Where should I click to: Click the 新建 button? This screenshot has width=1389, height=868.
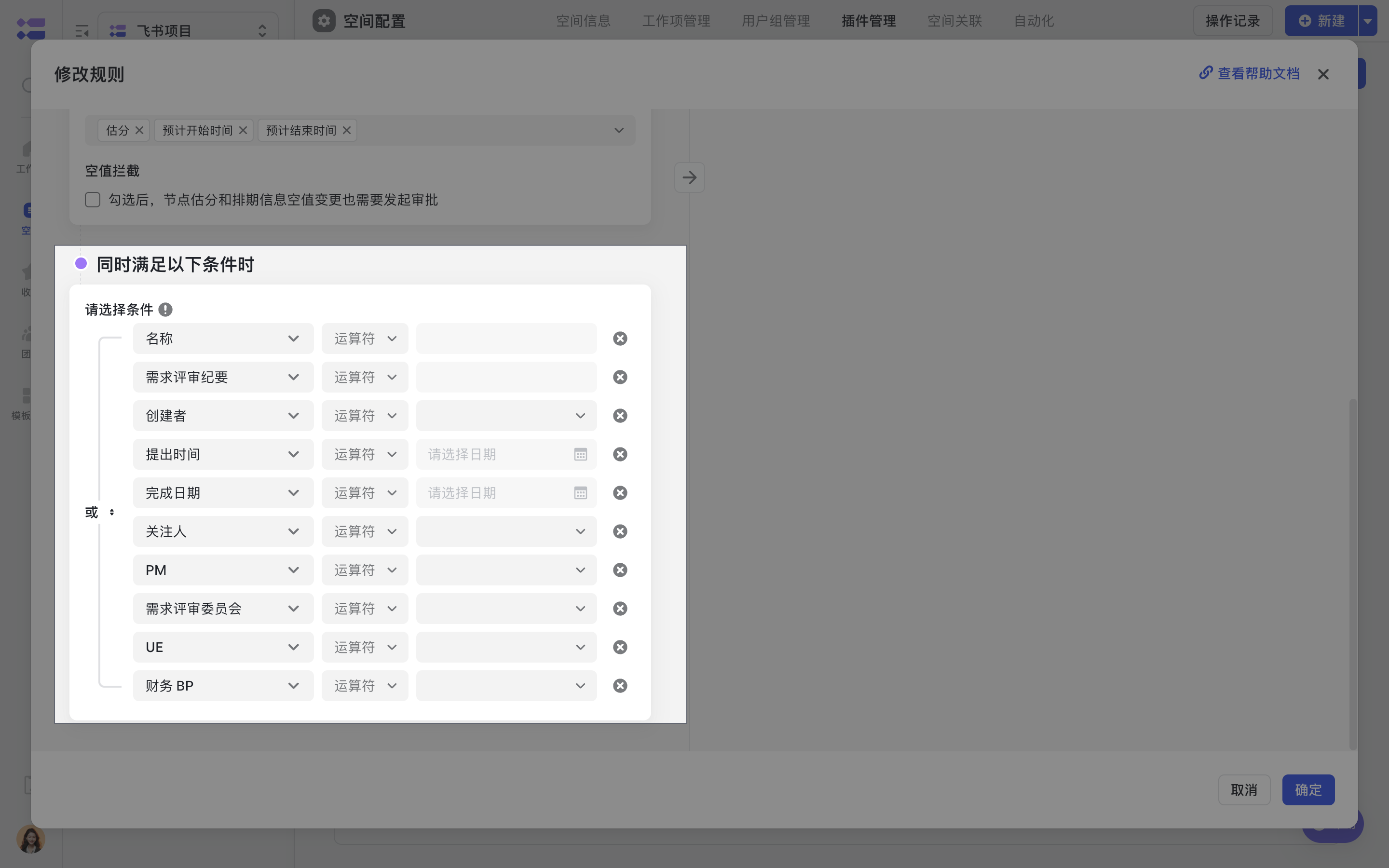point(1321,21)
